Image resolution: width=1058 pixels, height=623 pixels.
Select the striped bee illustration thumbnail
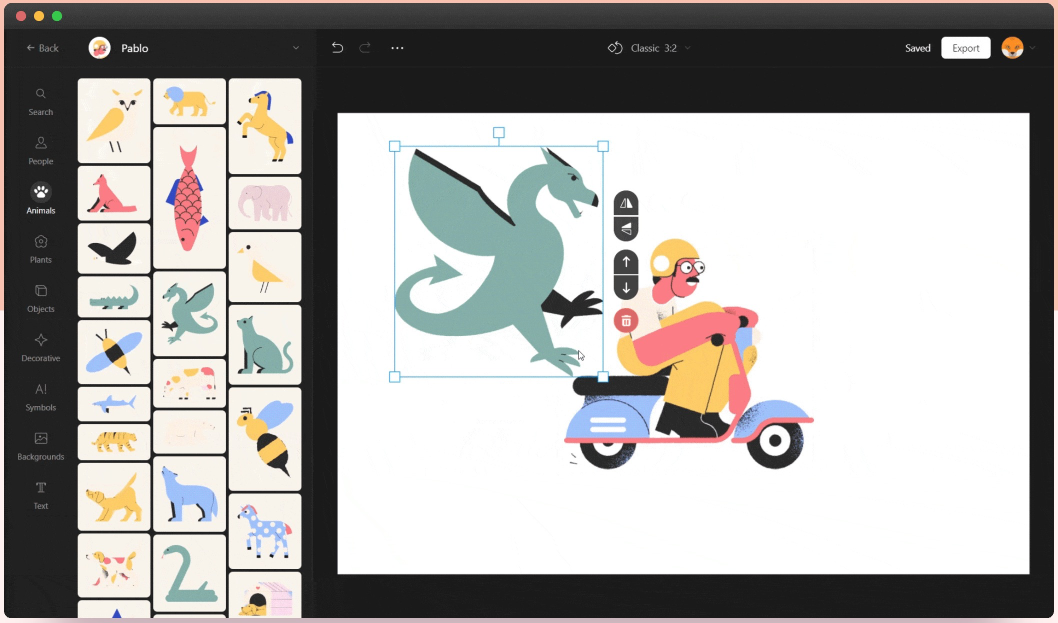point(264,437)
